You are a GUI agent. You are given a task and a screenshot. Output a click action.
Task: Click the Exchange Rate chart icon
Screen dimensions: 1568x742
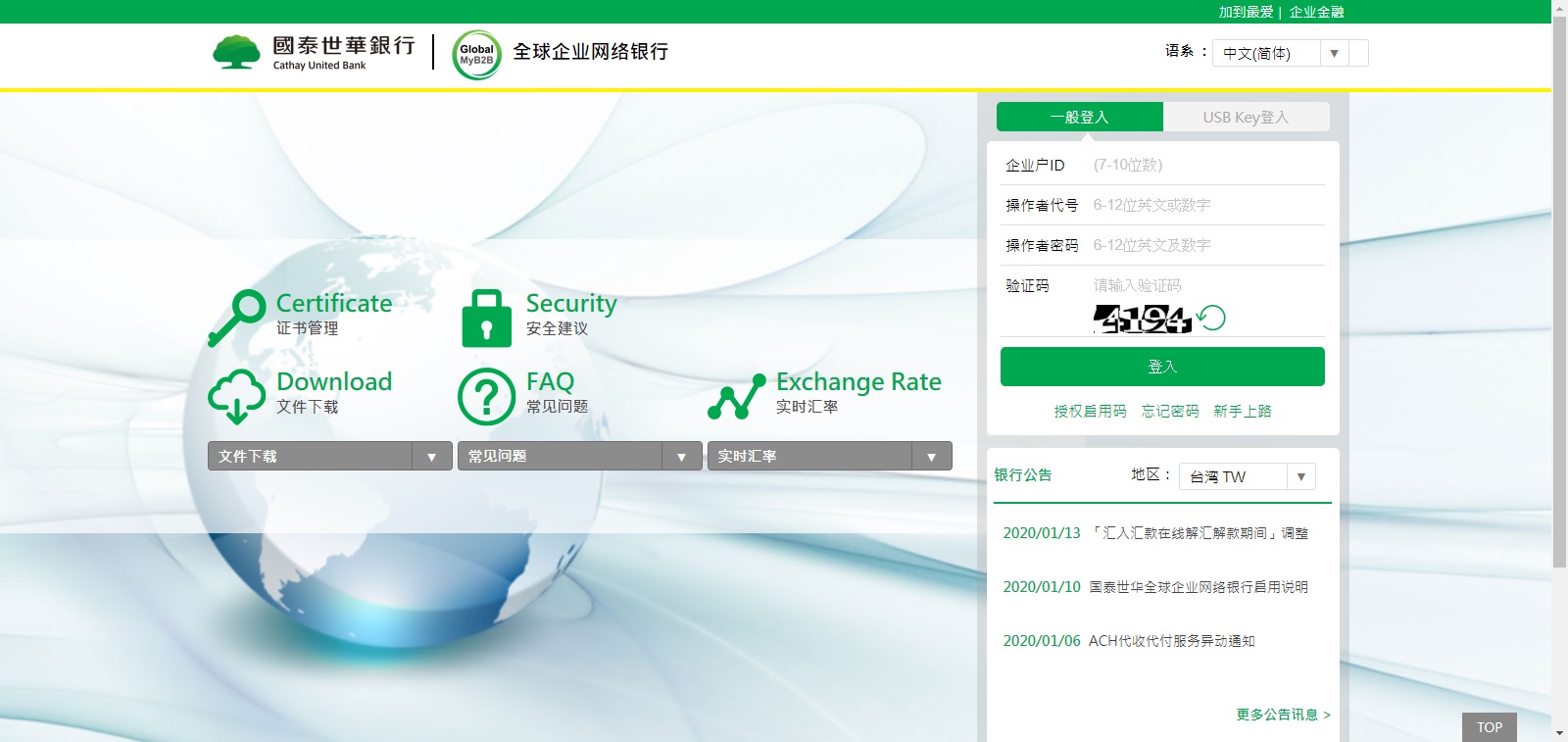pos(736,396)
